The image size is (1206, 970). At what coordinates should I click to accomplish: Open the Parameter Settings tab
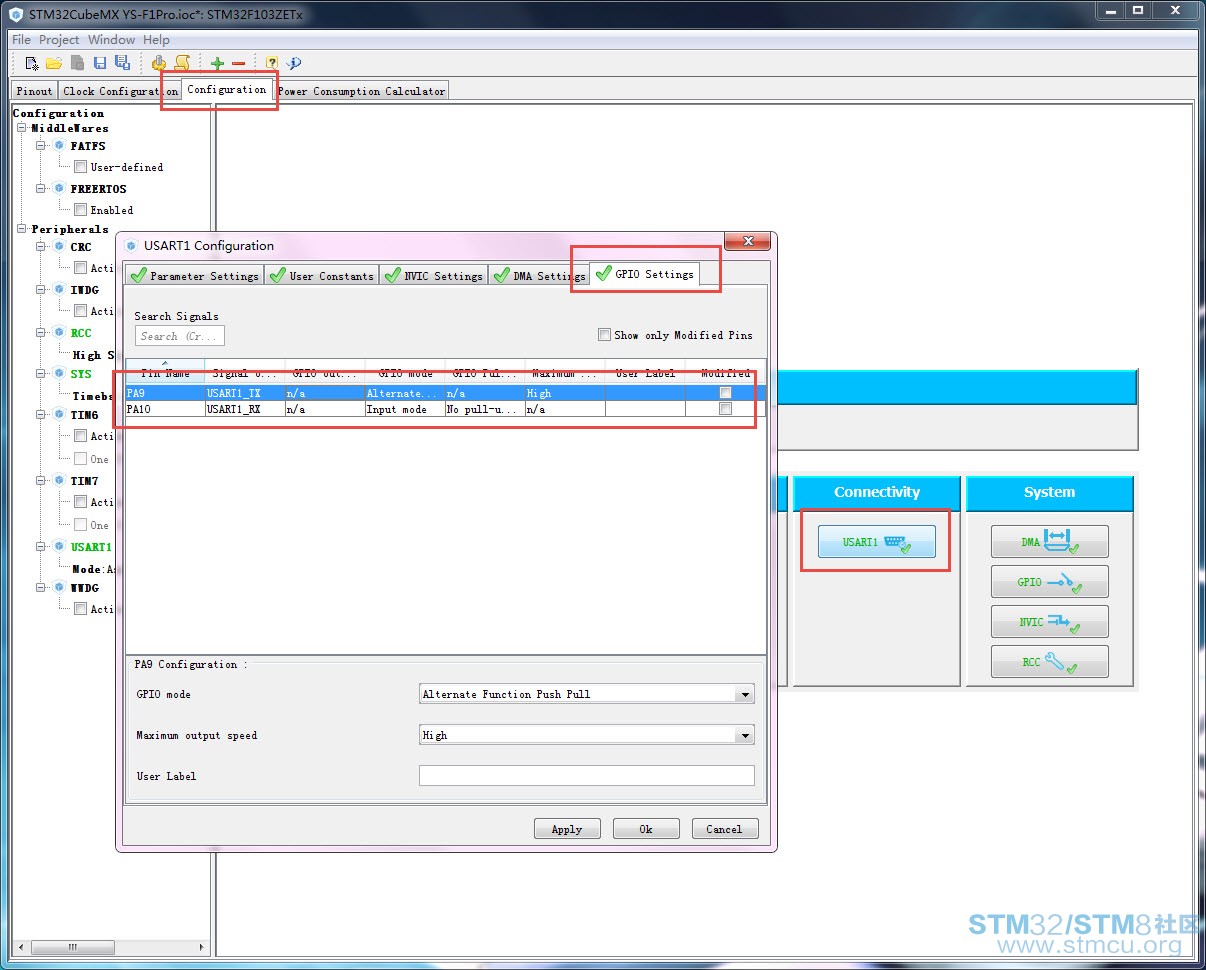195,276
